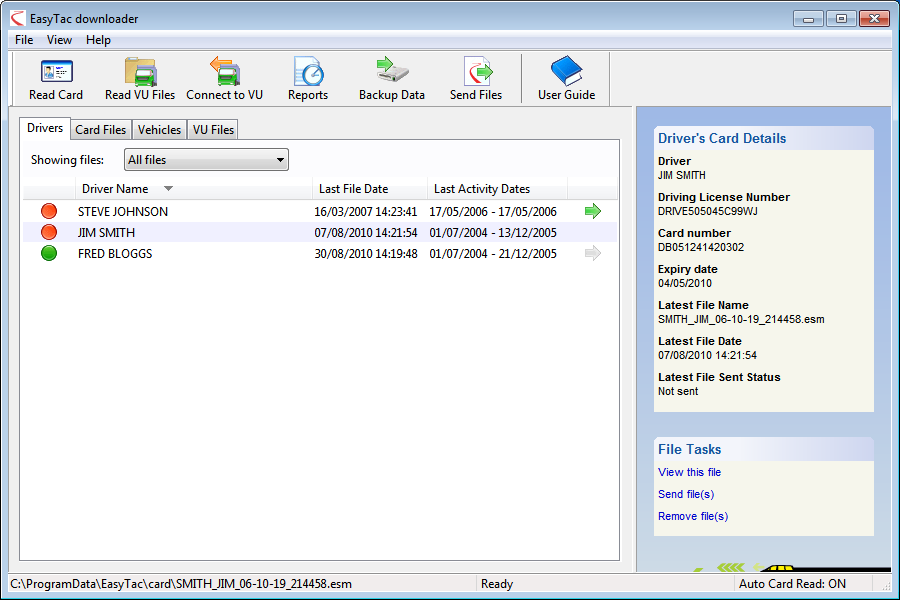This screenshot has width=900, height=600.
Task: Switch to the Card Files tab
Action: click(100, 130)
